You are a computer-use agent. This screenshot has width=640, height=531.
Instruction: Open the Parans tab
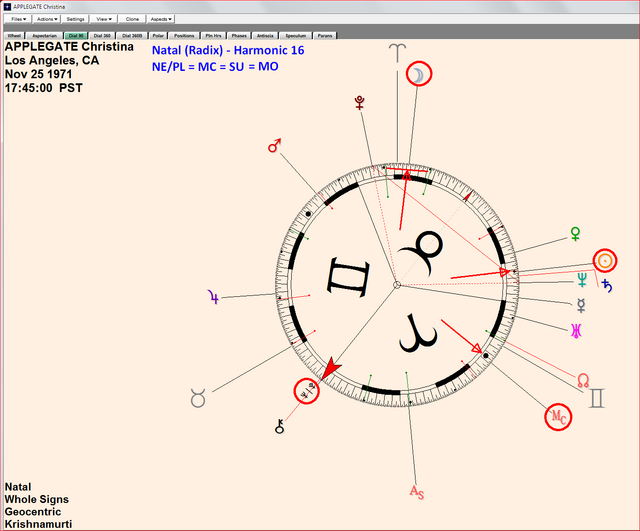325,36
